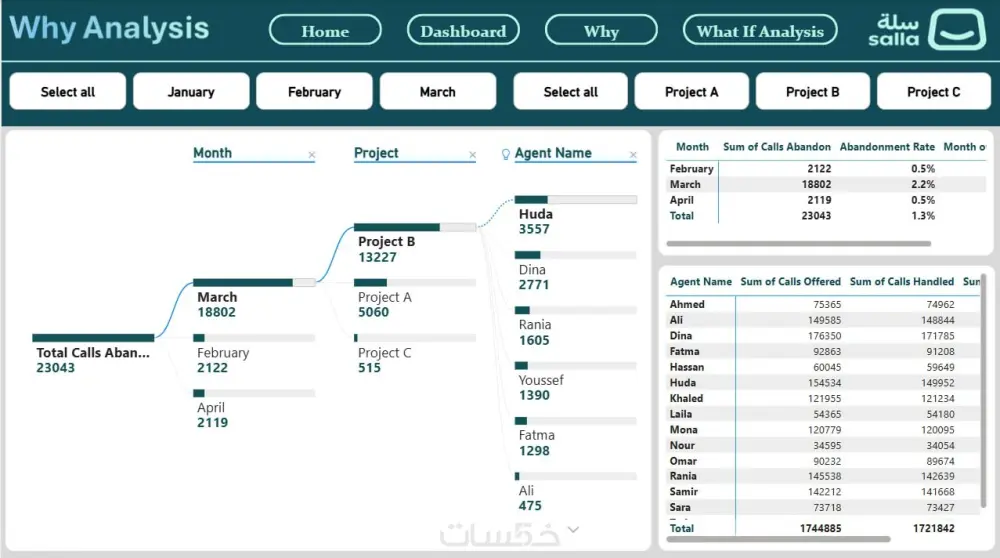Screen dimensions: 1000x558
Task: Select all projects slicer button
Action: point(570,91)
